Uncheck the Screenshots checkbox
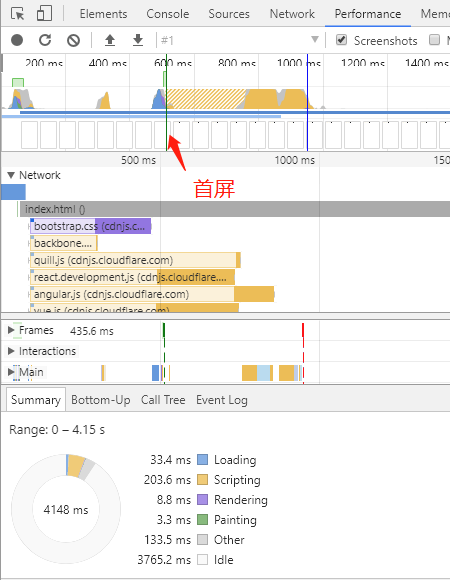Screen dimensions: 450x580 click(341, 40)
